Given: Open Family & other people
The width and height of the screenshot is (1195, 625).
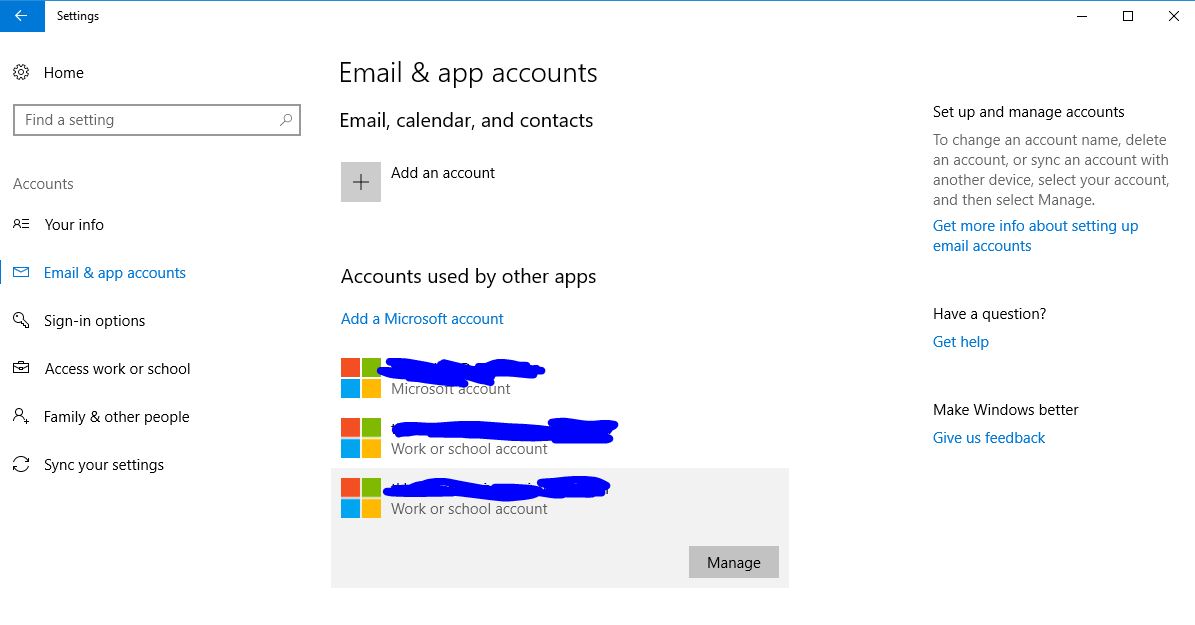Looking at the screenshot, I should pyautogui.click(x=117, y=417).
